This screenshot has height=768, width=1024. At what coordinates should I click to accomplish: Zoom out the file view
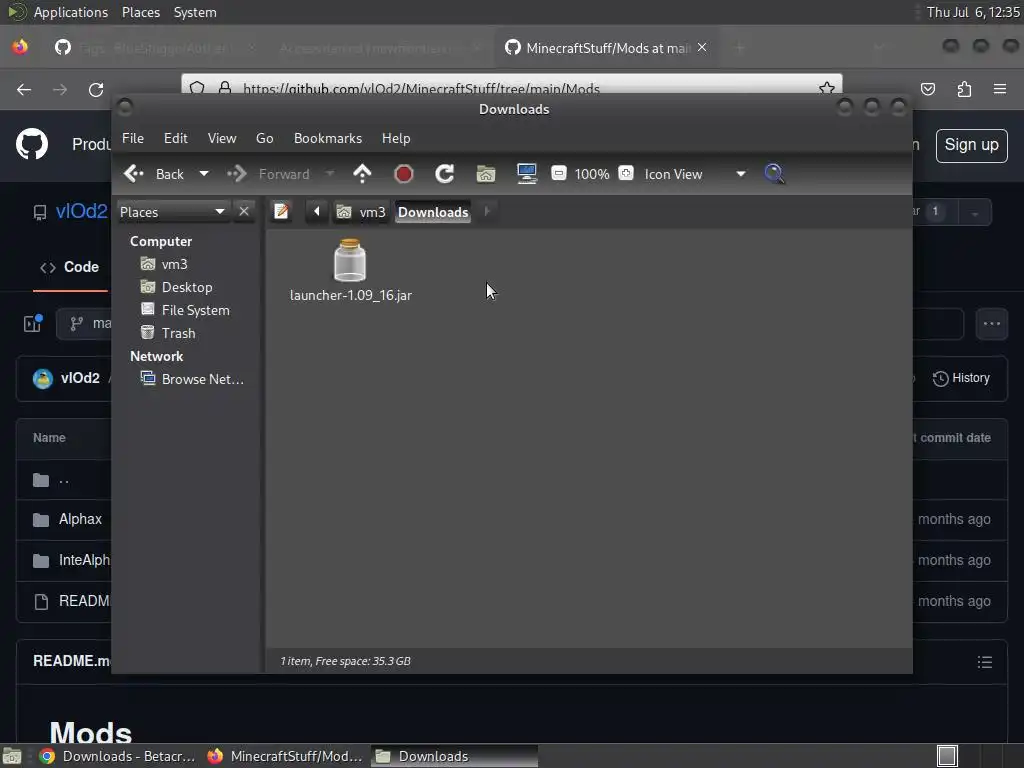[559, 173]
